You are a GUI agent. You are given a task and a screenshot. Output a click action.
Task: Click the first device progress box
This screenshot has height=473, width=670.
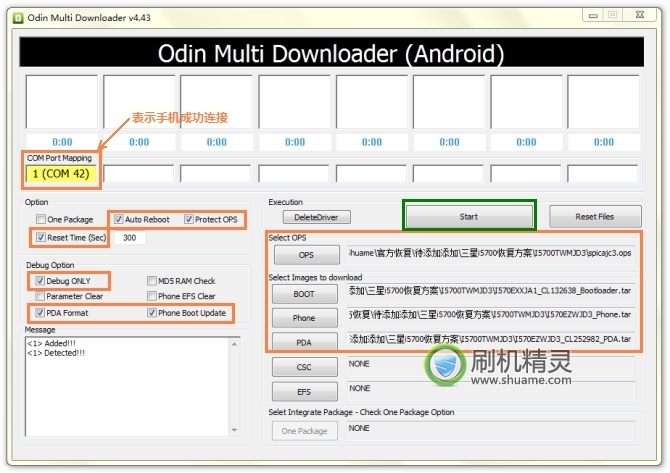[x=62, y=102]
